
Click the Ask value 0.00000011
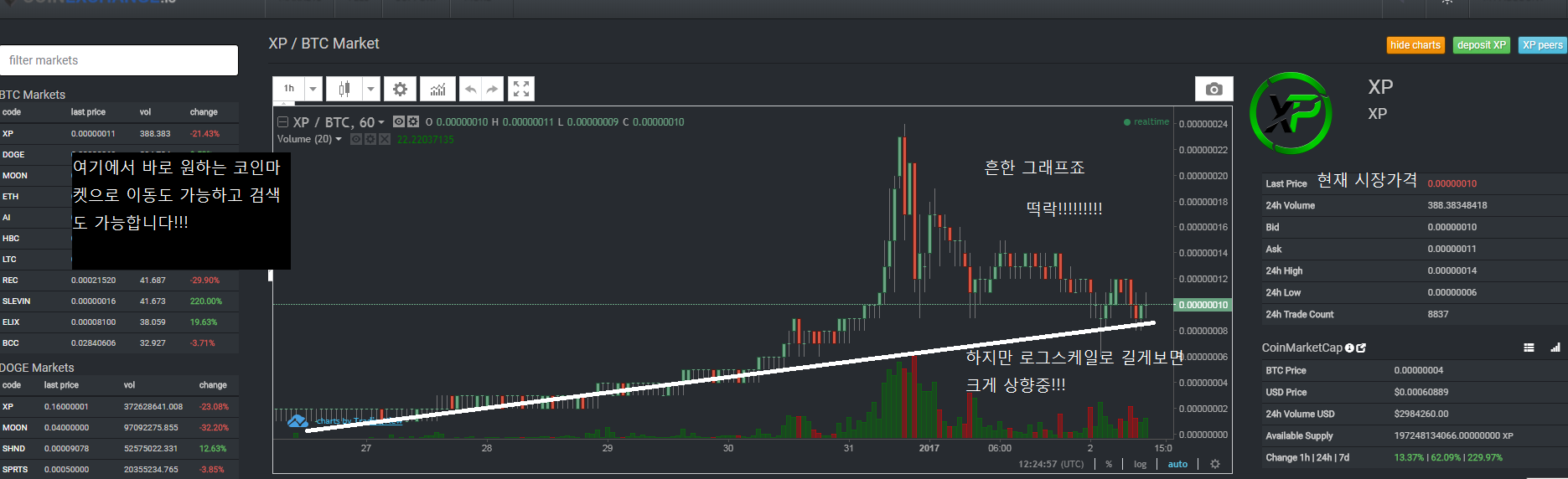[x=1452, y=250]
